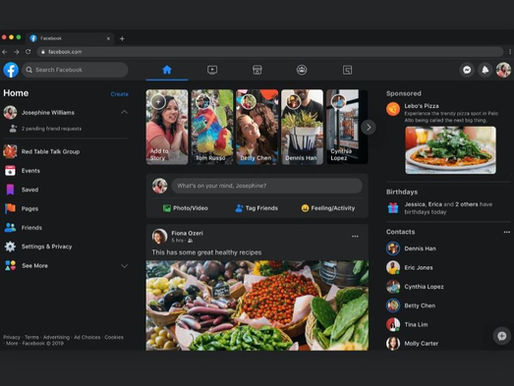Click the Ad Choices footer link

pos(87,337)
